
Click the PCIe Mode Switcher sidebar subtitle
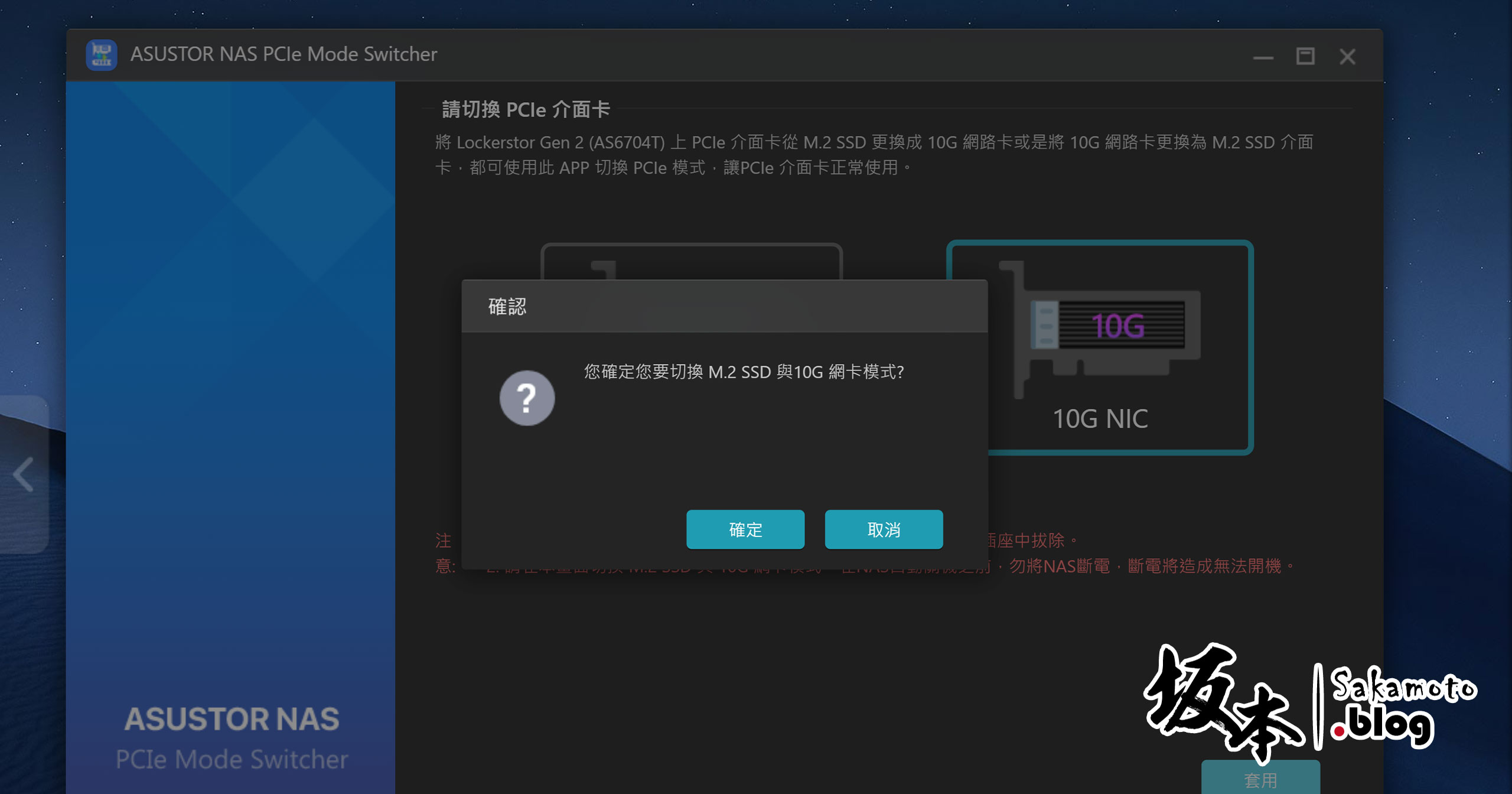[232, 759]
